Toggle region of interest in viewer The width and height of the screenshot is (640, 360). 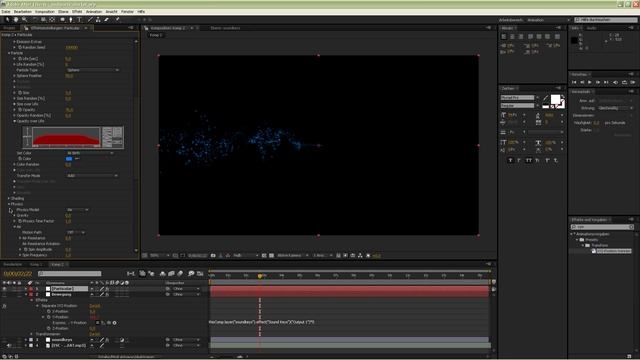click(264, 256)
